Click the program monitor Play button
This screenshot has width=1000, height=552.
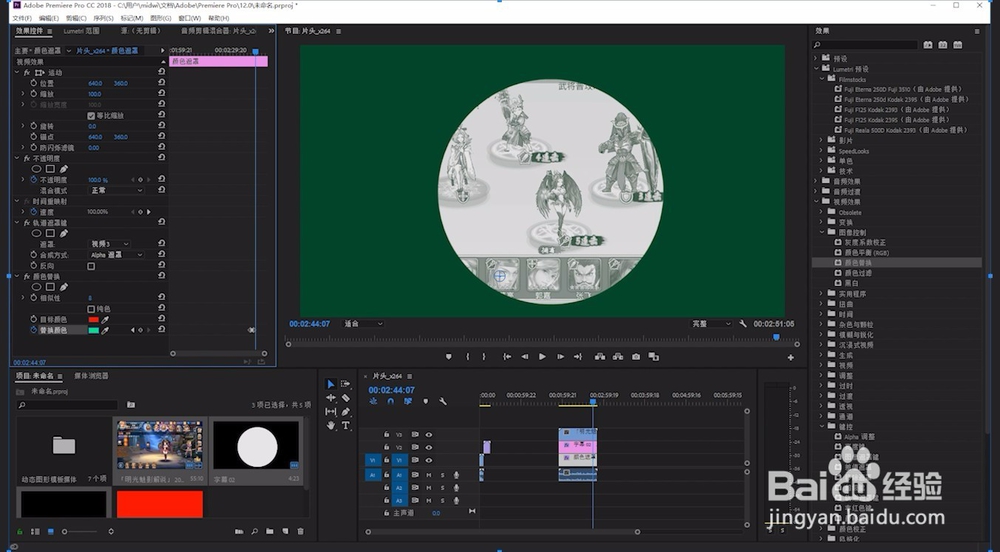[542, 357]
